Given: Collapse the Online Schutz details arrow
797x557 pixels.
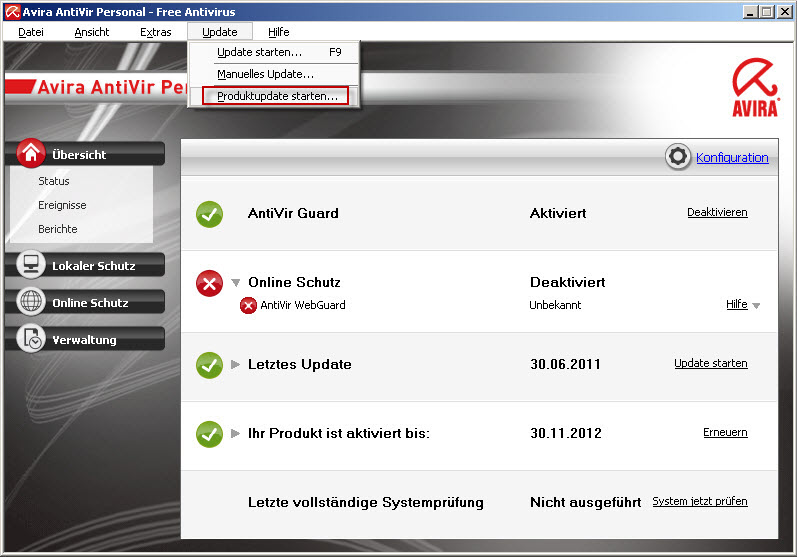Looking at the screenshot, I should tap(235, 283).
